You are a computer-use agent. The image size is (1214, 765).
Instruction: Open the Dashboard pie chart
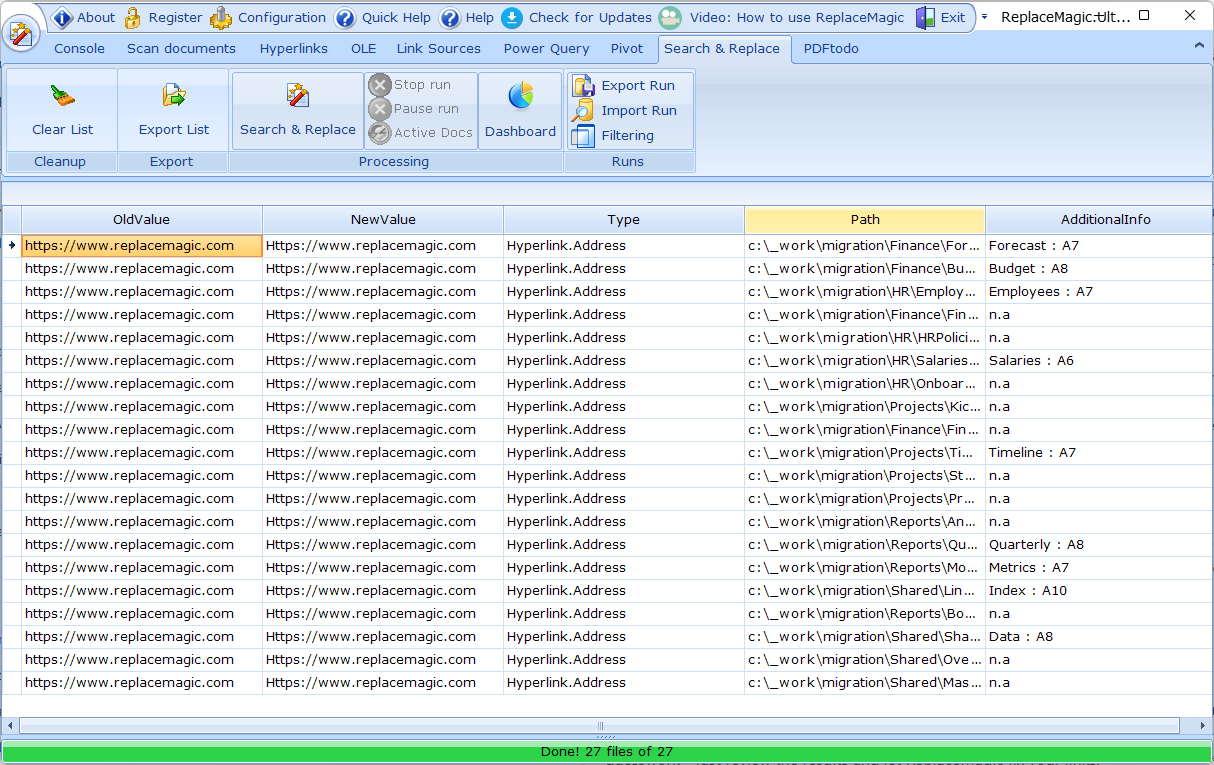[520, 110]
